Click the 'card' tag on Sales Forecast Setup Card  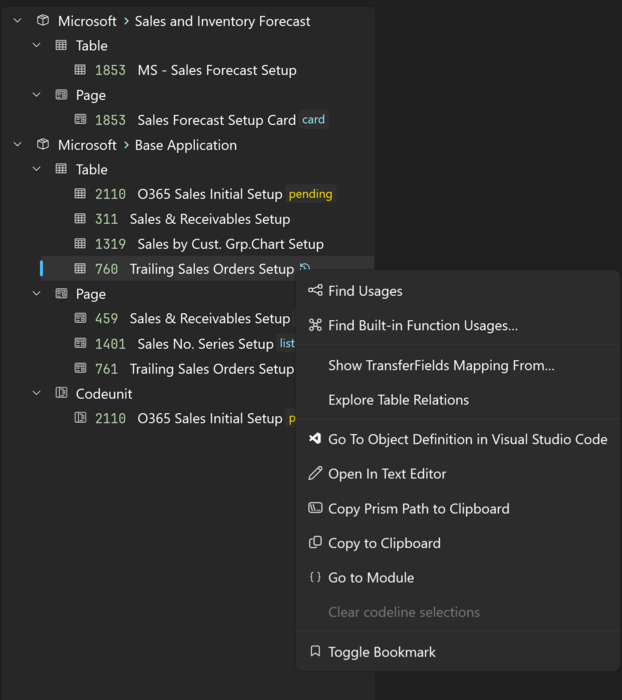click(x=313, y=119)
